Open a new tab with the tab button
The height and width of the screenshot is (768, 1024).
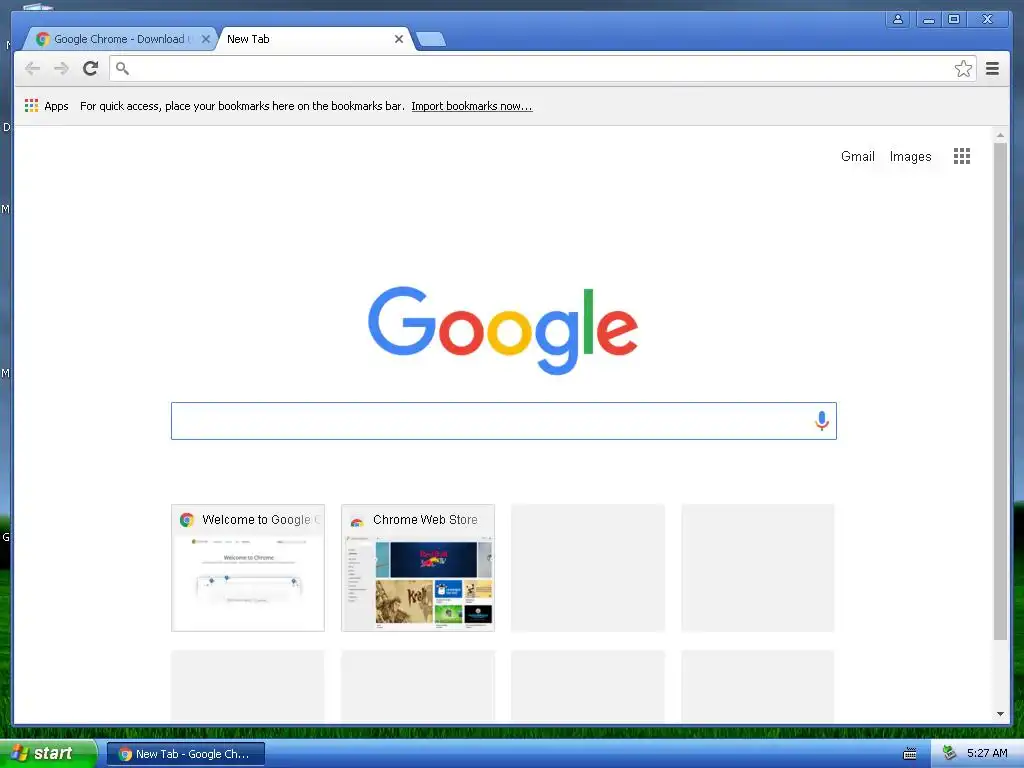coord(431,39)
